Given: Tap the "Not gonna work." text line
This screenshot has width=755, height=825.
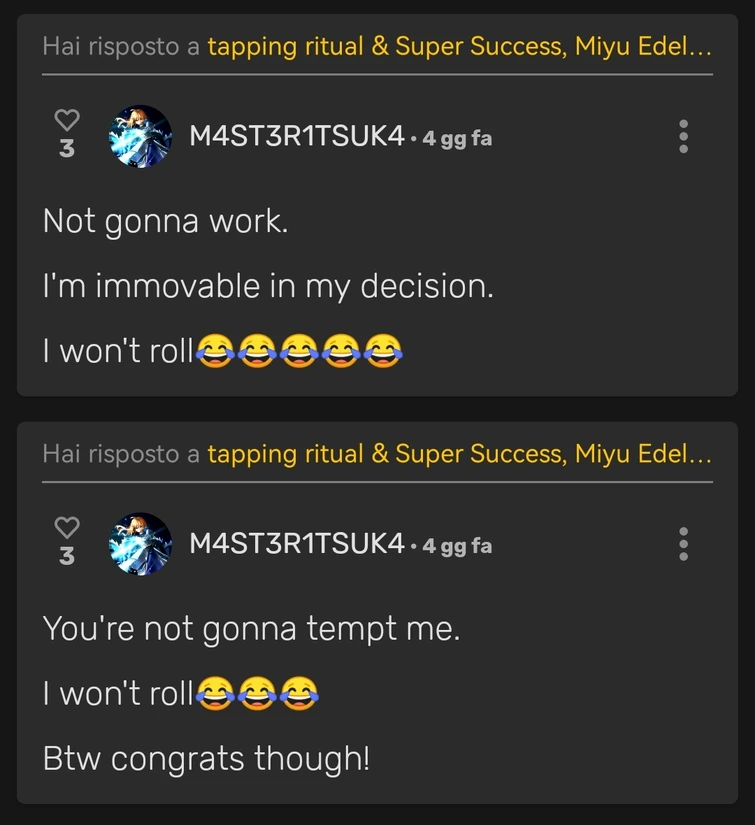Looking at the screenshot, I should coord(165,221).
